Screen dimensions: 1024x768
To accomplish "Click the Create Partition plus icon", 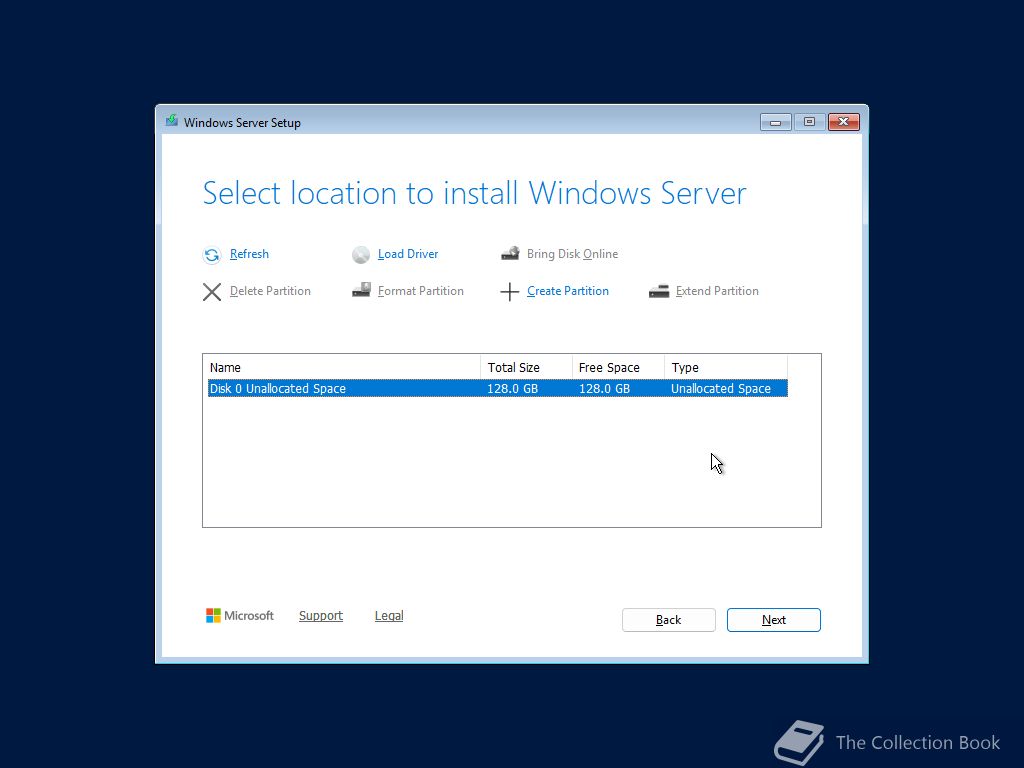I will 509,292.
